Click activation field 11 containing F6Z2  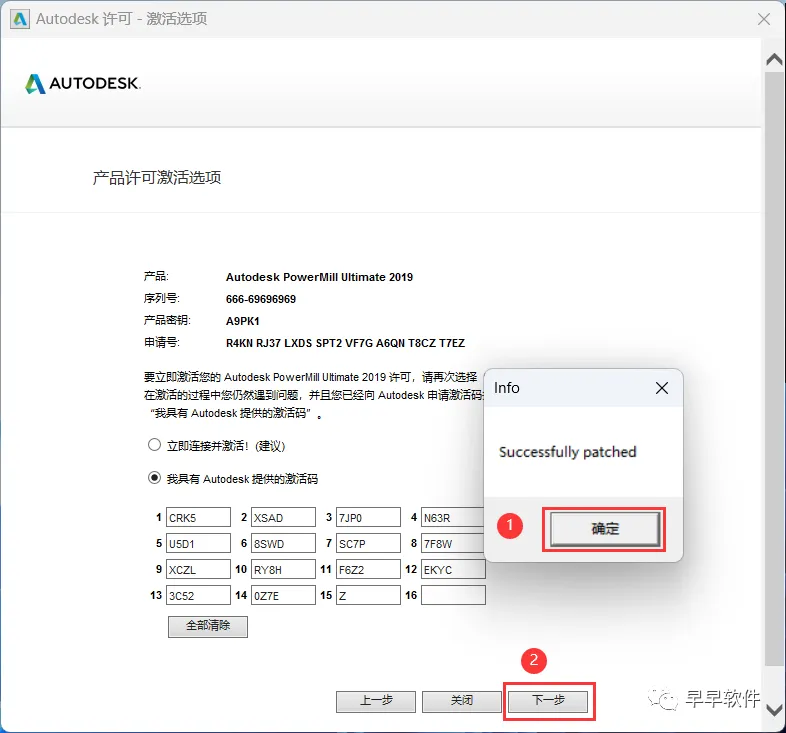[368, 570]
